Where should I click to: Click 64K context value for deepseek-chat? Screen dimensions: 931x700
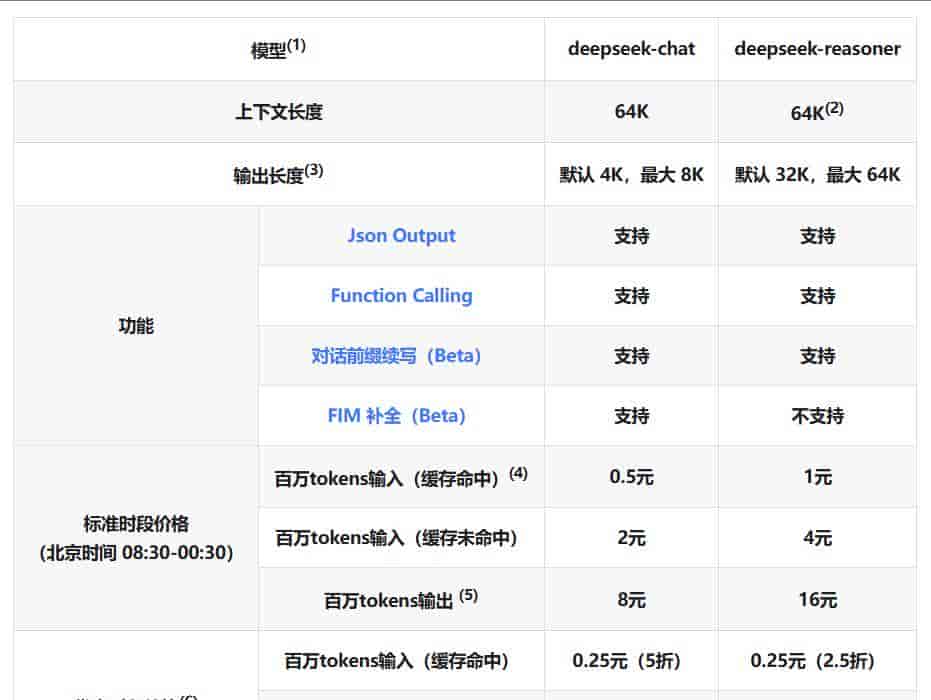[631, 112]
